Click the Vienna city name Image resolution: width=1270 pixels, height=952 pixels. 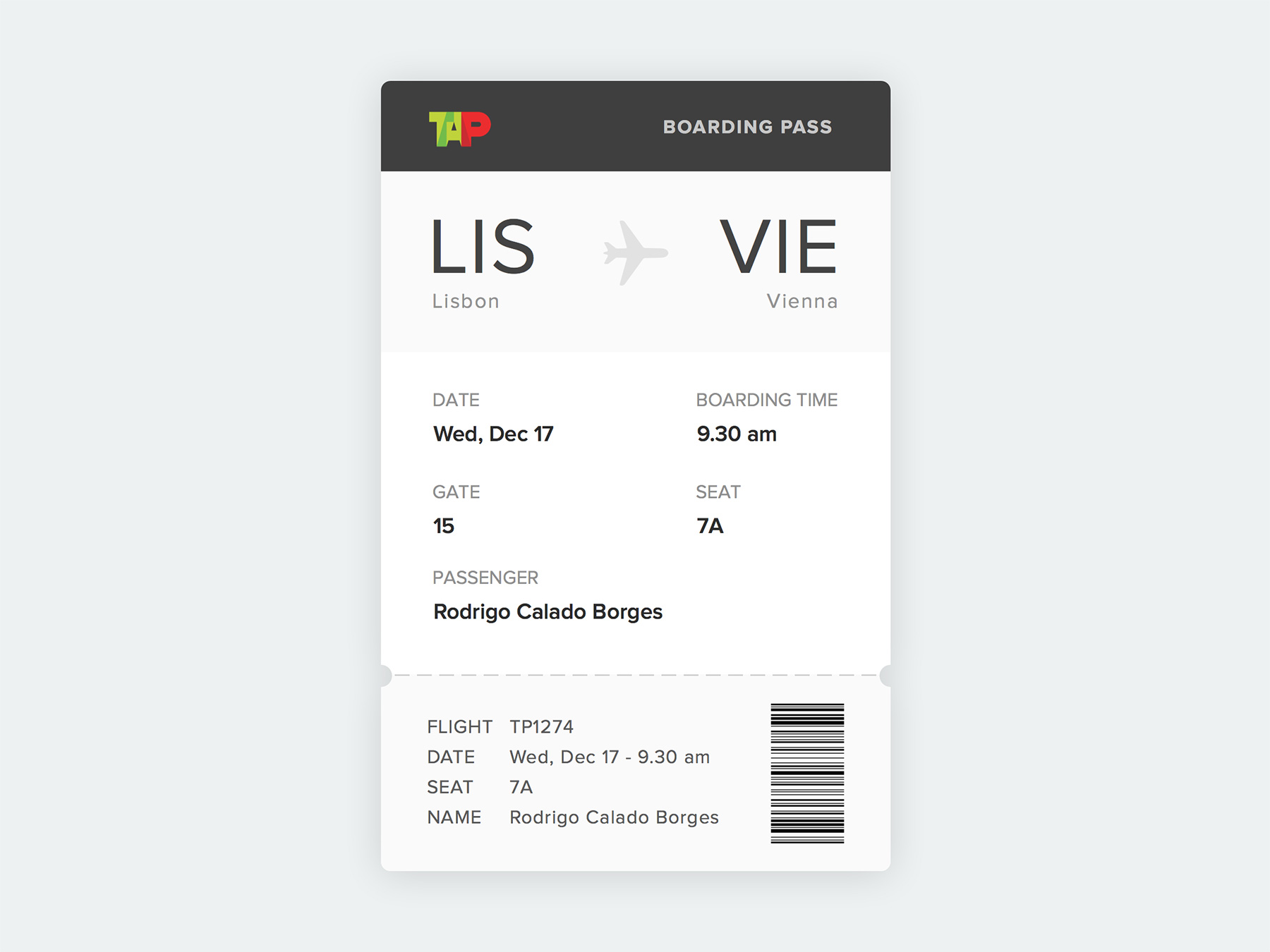802,301
